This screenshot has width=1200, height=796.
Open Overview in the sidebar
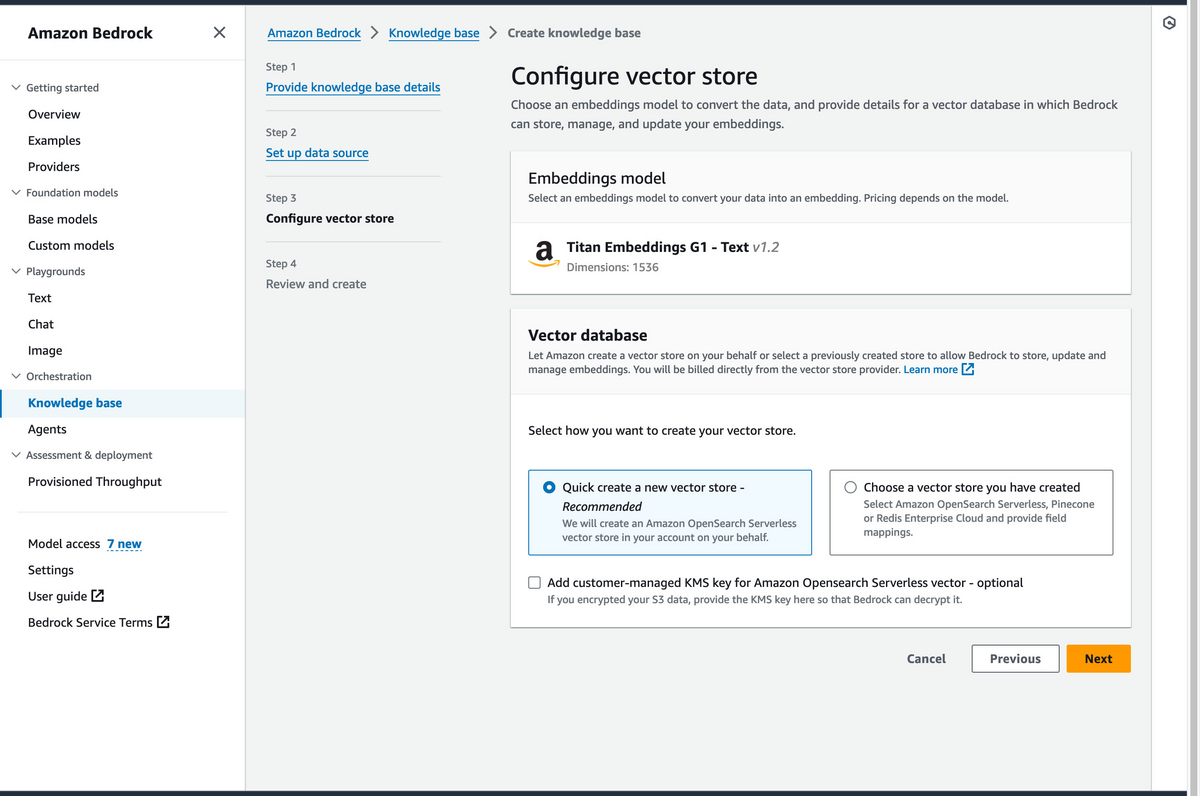(x=54, y=114)
